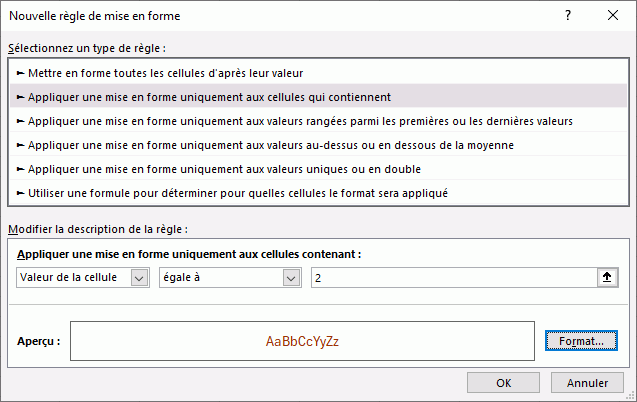Open the 'Valeur de la cellule' dropdown
This screenshot has height=402, width=637.
point(140,278)
